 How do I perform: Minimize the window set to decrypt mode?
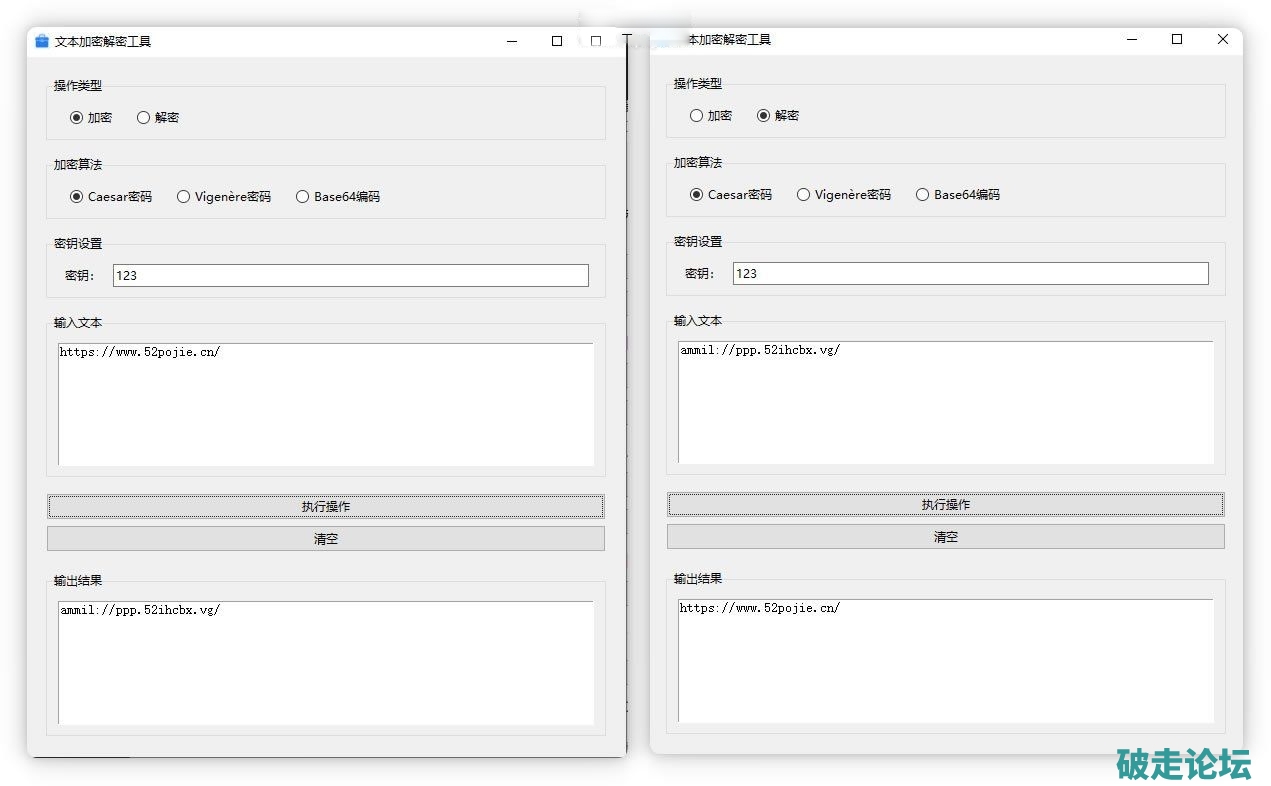click(x=1132, y=40)
